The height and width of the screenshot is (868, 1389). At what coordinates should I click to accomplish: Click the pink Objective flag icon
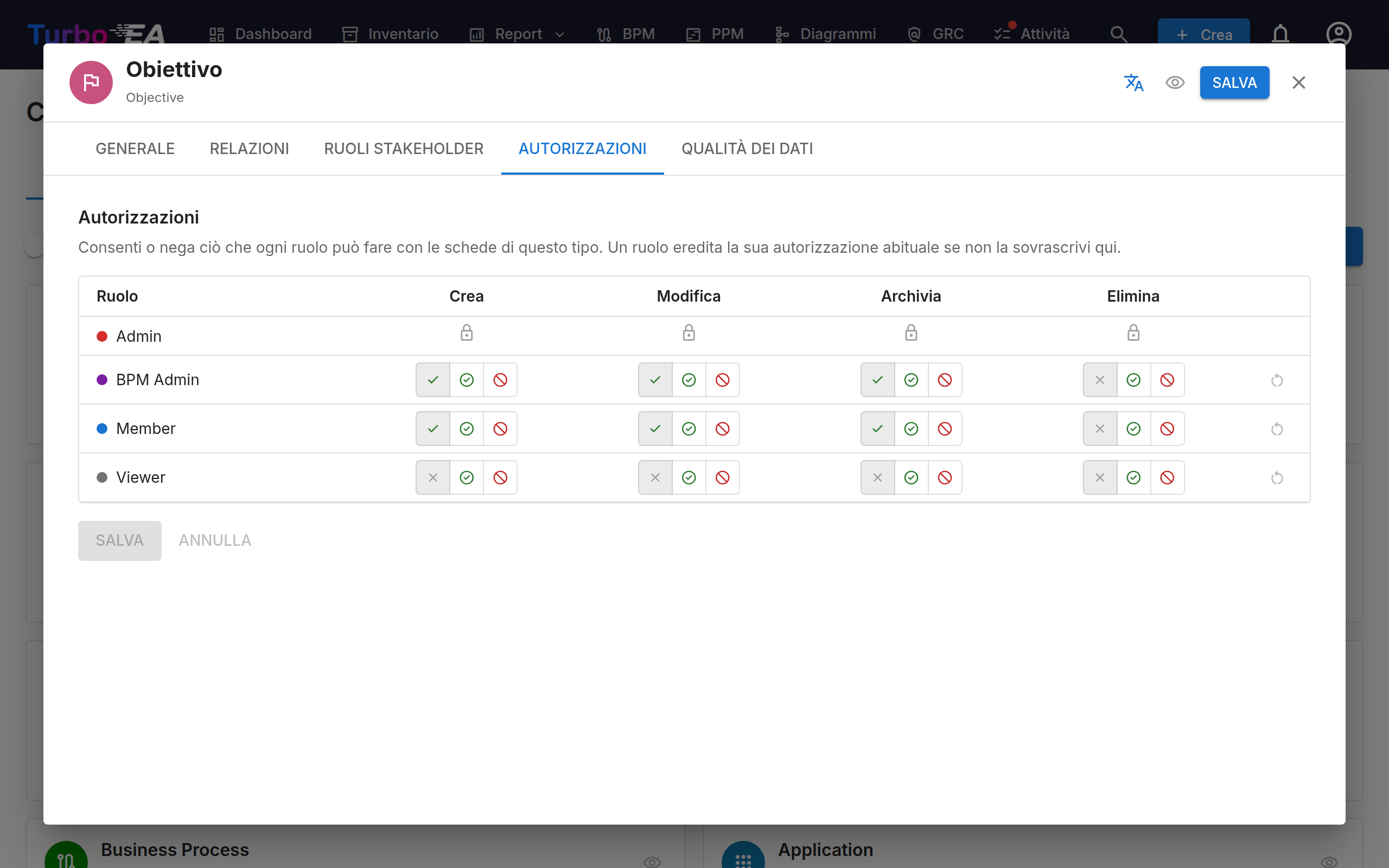point(91,82)
